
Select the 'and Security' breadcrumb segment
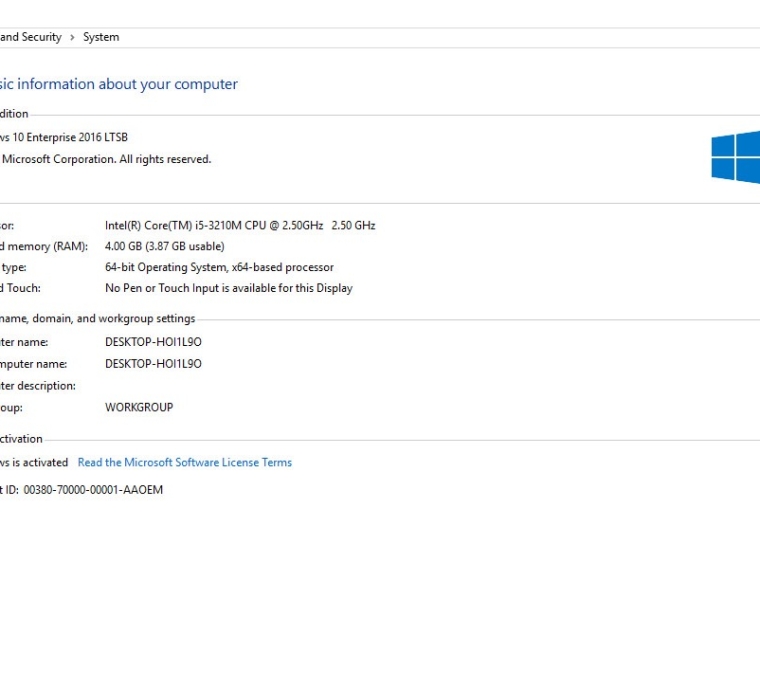click(x=31, y=37)
